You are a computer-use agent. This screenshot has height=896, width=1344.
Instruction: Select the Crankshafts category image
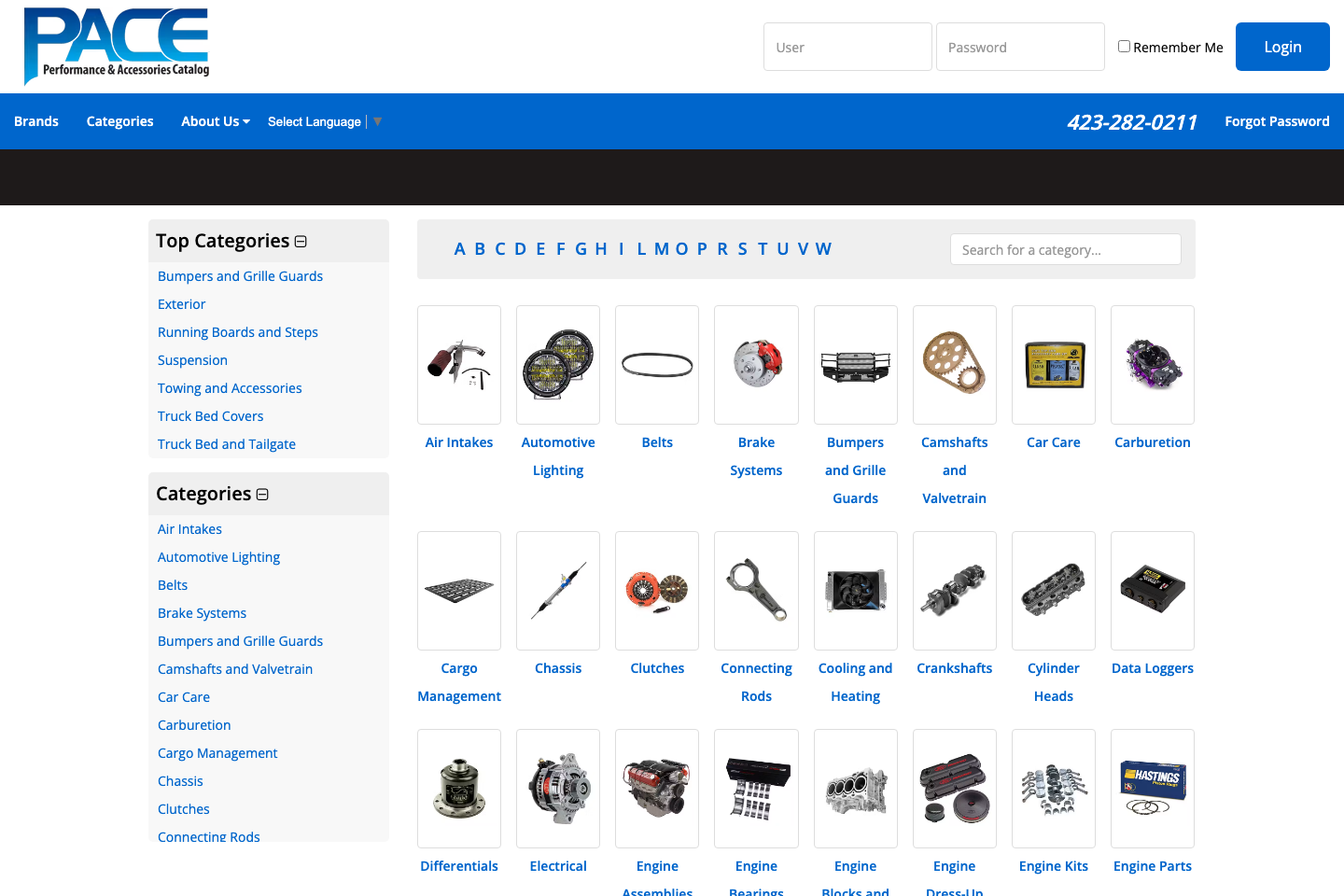coord(955,591)
